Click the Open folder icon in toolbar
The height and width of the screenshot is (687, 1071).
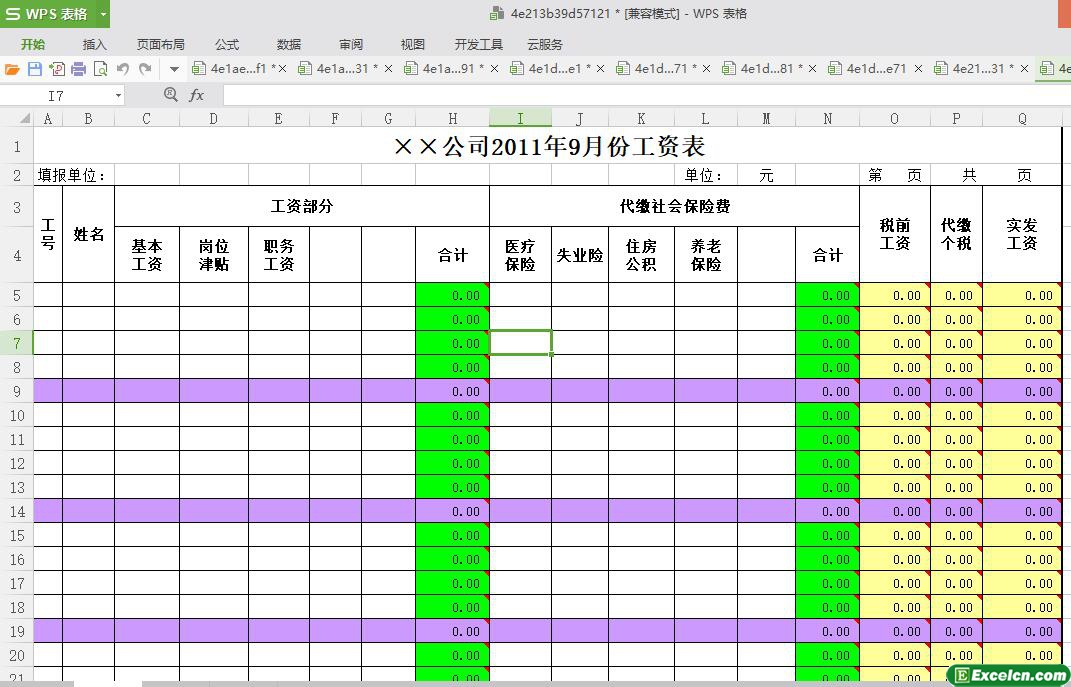point(12,69)
